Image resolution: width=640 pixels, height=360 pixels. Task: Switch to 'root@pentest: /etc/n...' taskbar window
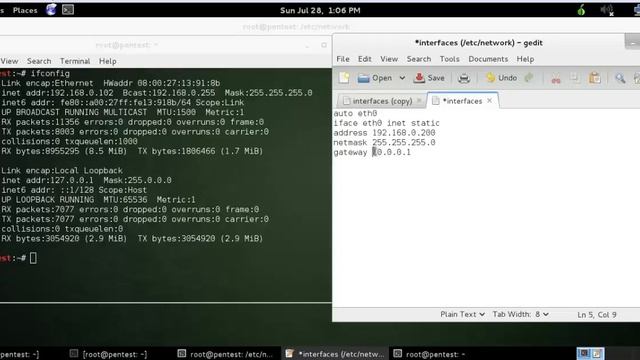click(x=225, y=354)
